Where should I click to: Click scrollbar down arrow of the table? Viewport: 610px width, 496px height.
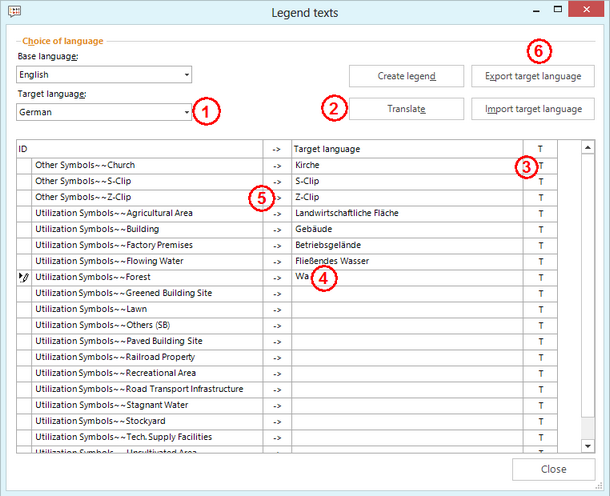(x=588, y=446)
